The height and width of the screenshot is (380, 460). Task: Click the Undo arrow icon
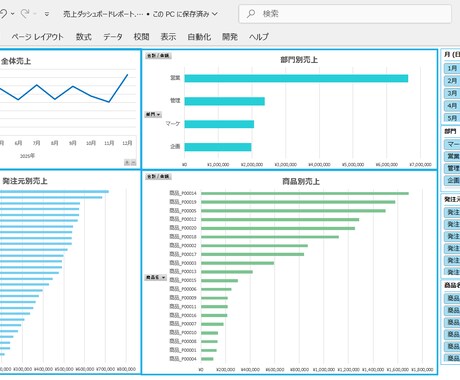3,14
